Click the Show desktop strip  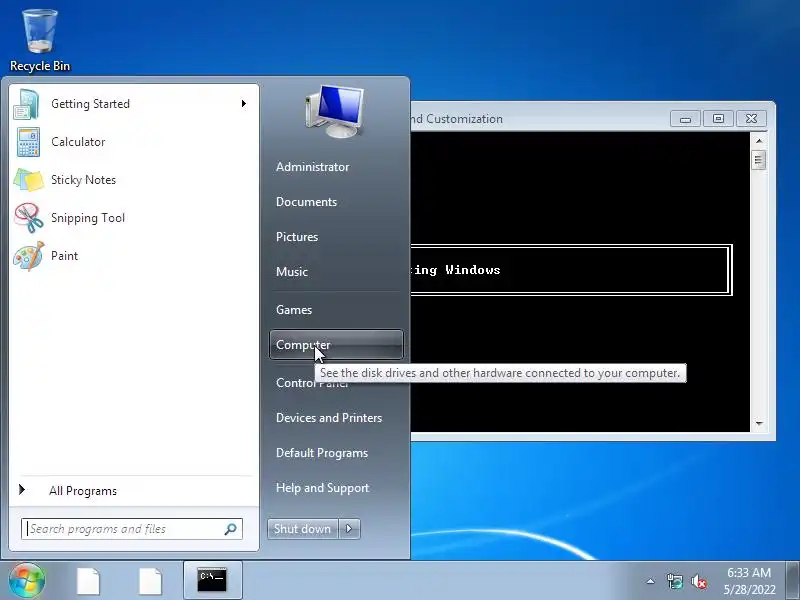click(x=792, y=581)
